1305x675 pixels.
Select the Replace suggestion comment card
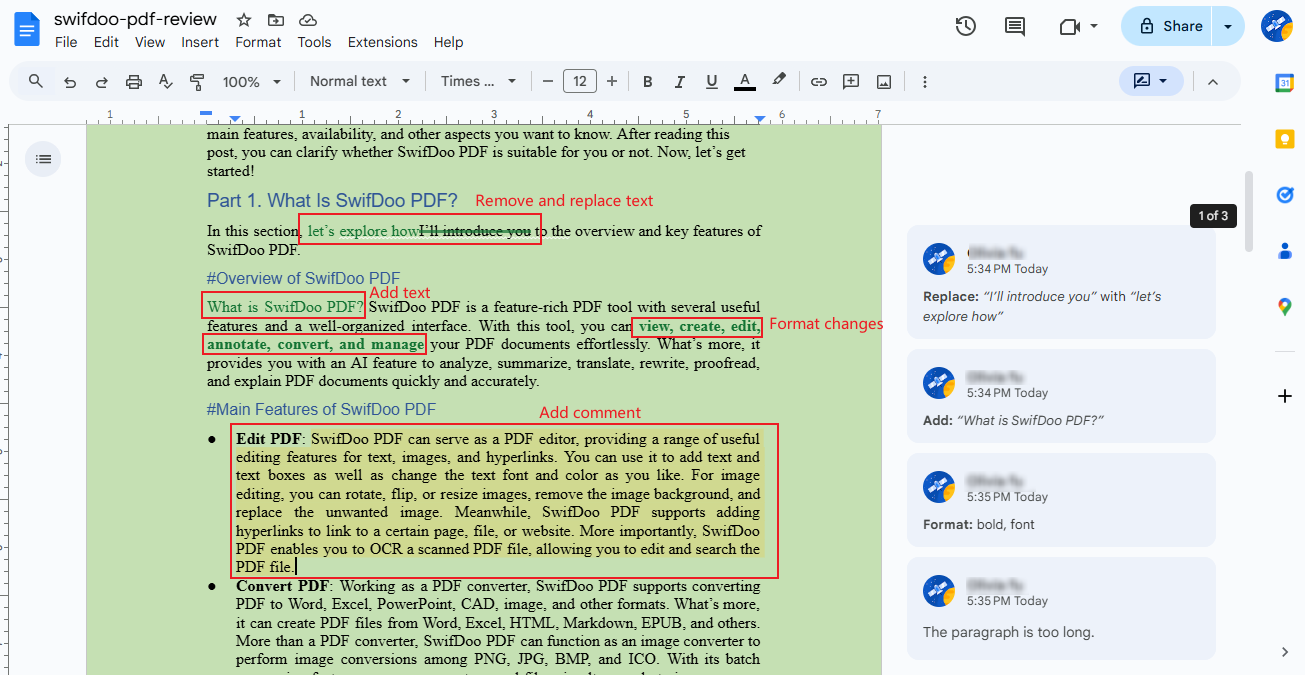tap(1061, 282)
